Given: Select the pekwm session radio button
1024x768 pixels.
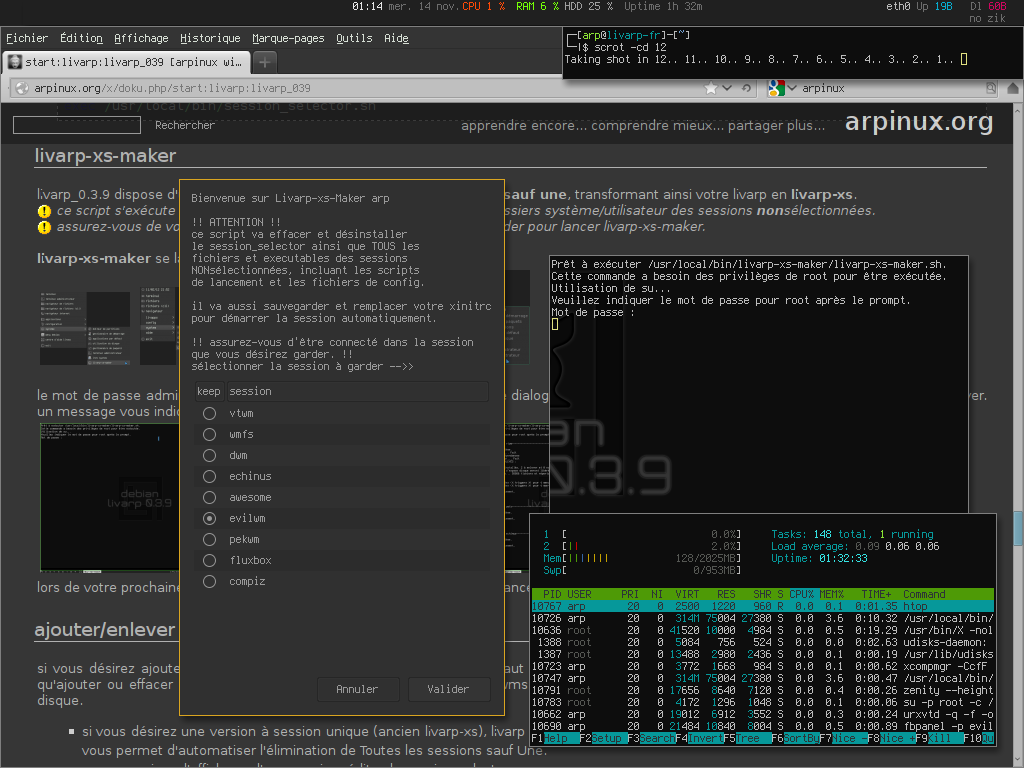Looking at the screenshot, I should point(209,539).
